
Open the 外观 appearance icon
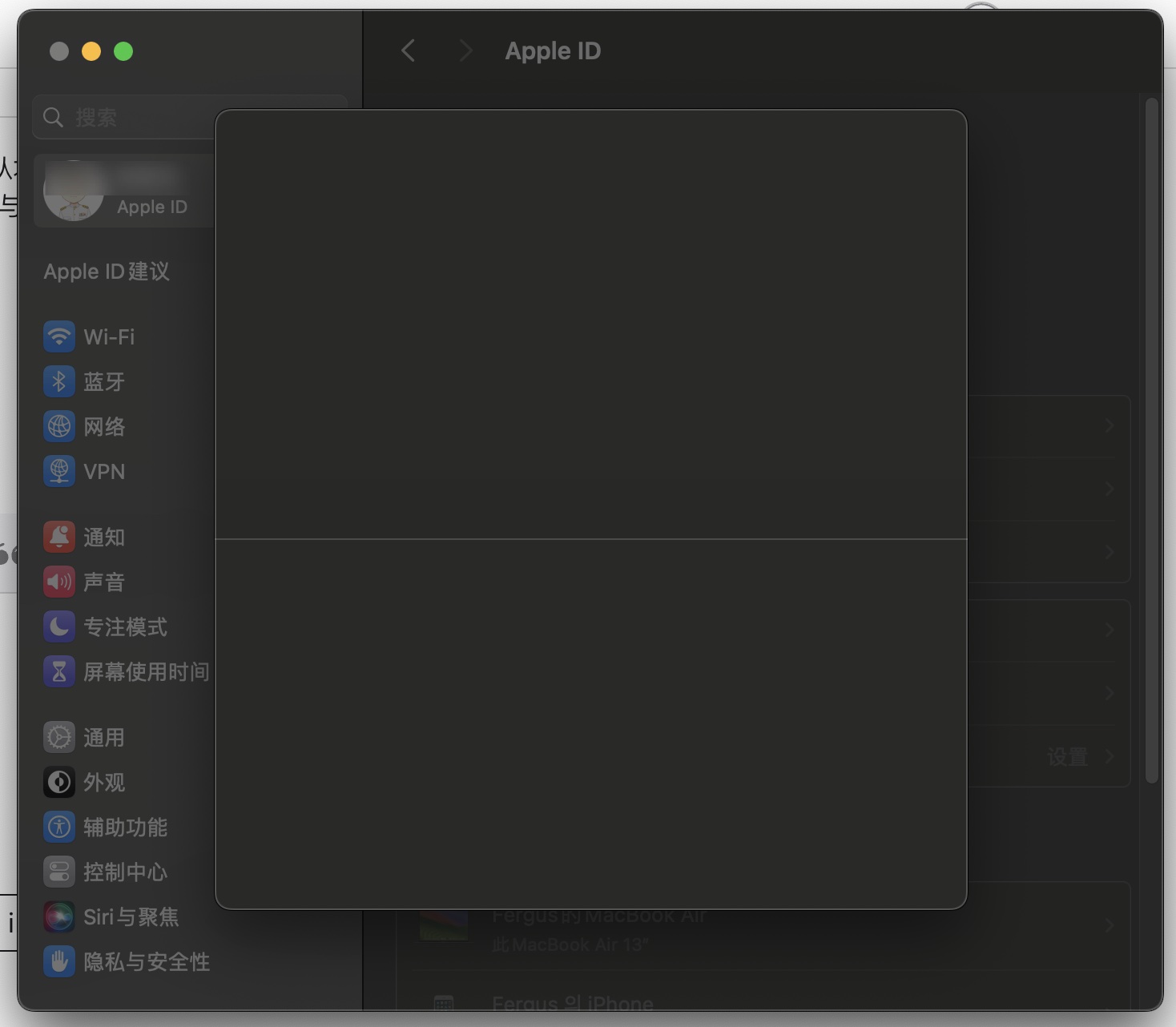point(58,782)
